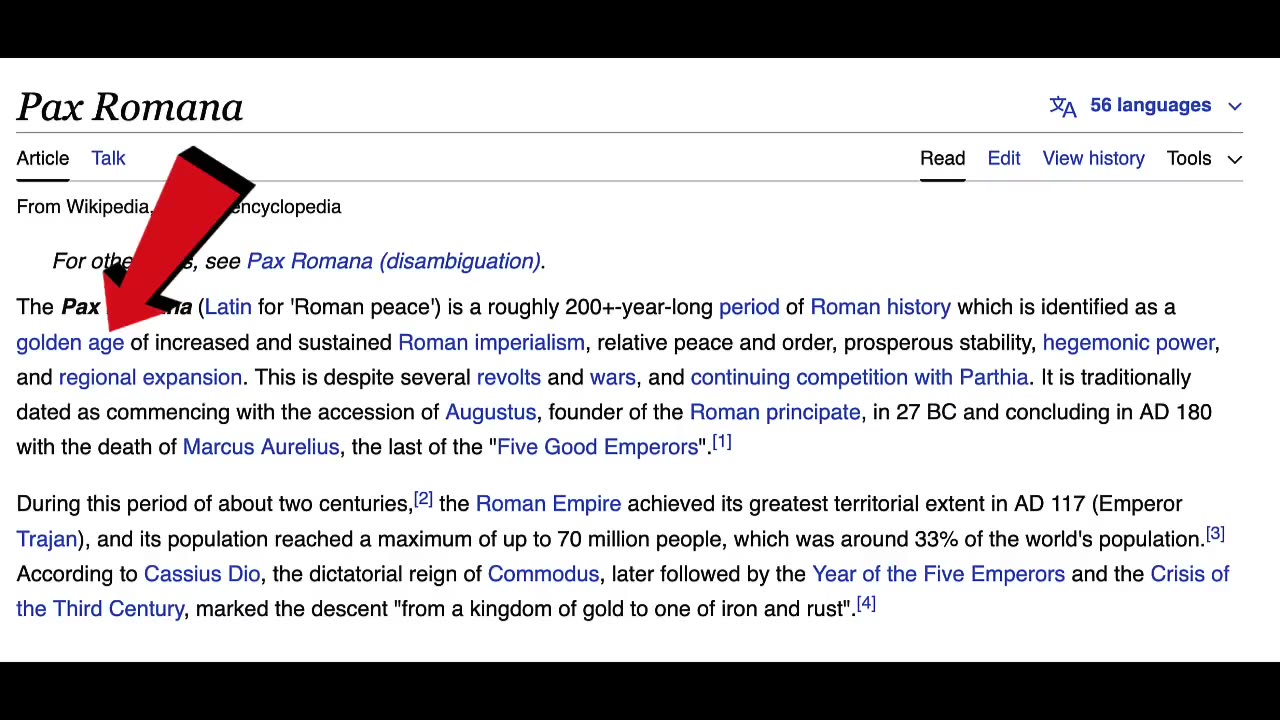Open the Roman Empire link

(548, 504)
